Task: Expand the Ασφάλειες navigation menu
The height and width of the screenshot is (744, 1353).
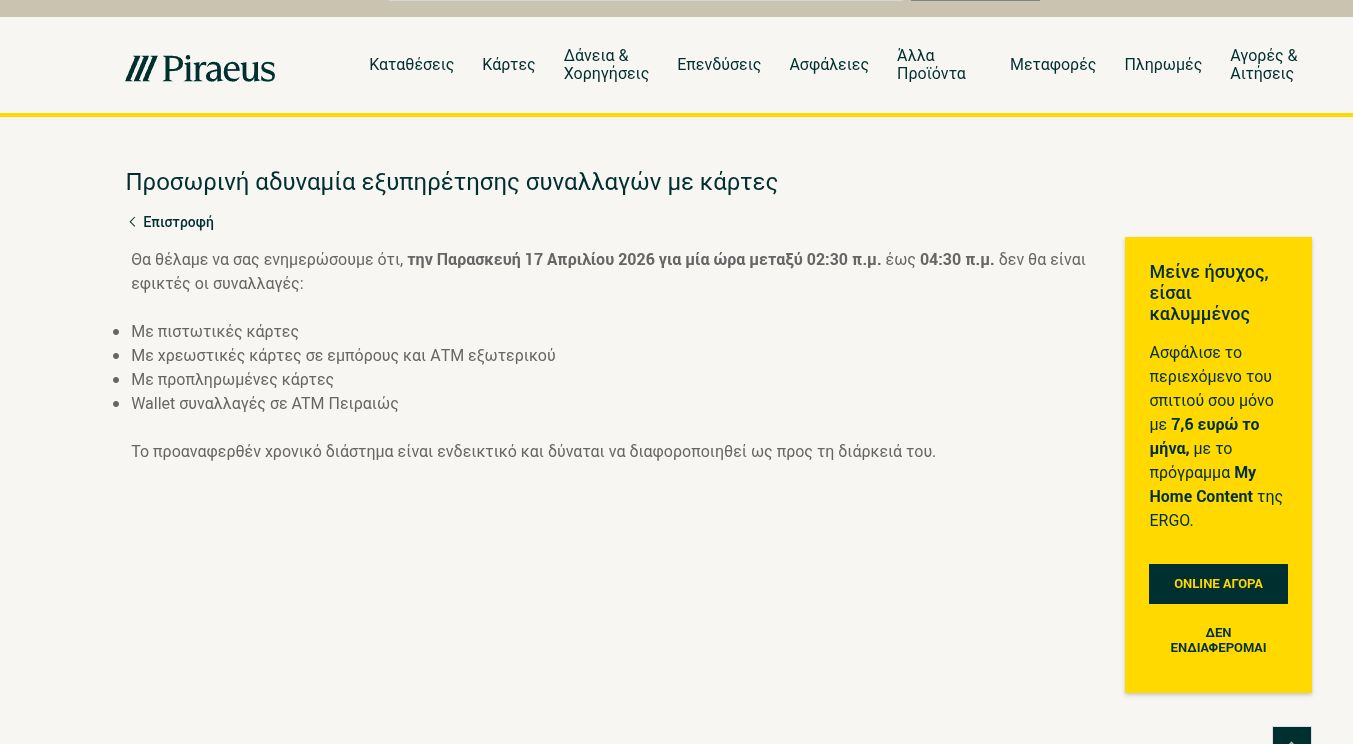Action: coord(828,65)
